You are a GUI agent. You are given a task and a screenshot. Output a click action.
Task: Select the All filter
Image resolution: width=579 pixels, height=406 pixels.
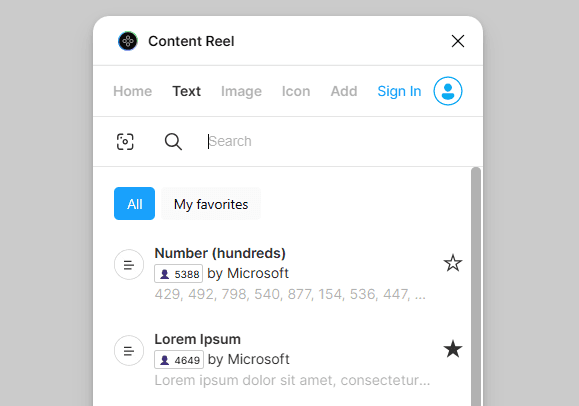(134, 204)
